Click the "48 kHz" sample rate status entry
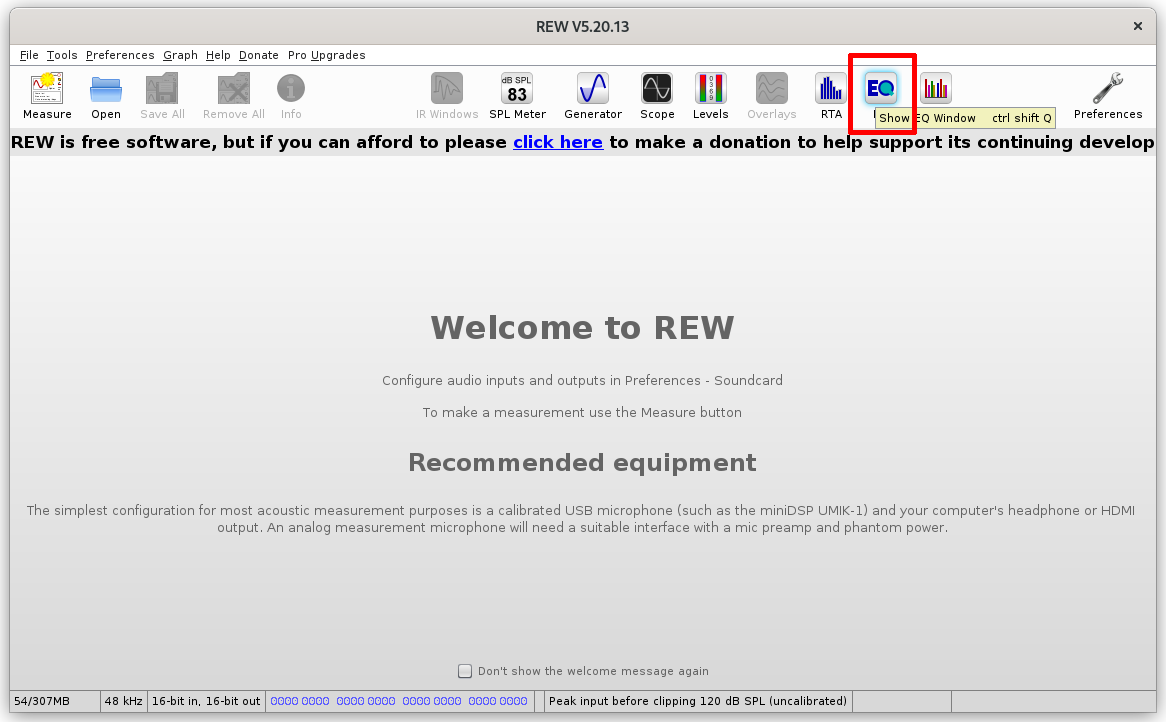This screenshot has height=722, width=1166. [123, 701]
